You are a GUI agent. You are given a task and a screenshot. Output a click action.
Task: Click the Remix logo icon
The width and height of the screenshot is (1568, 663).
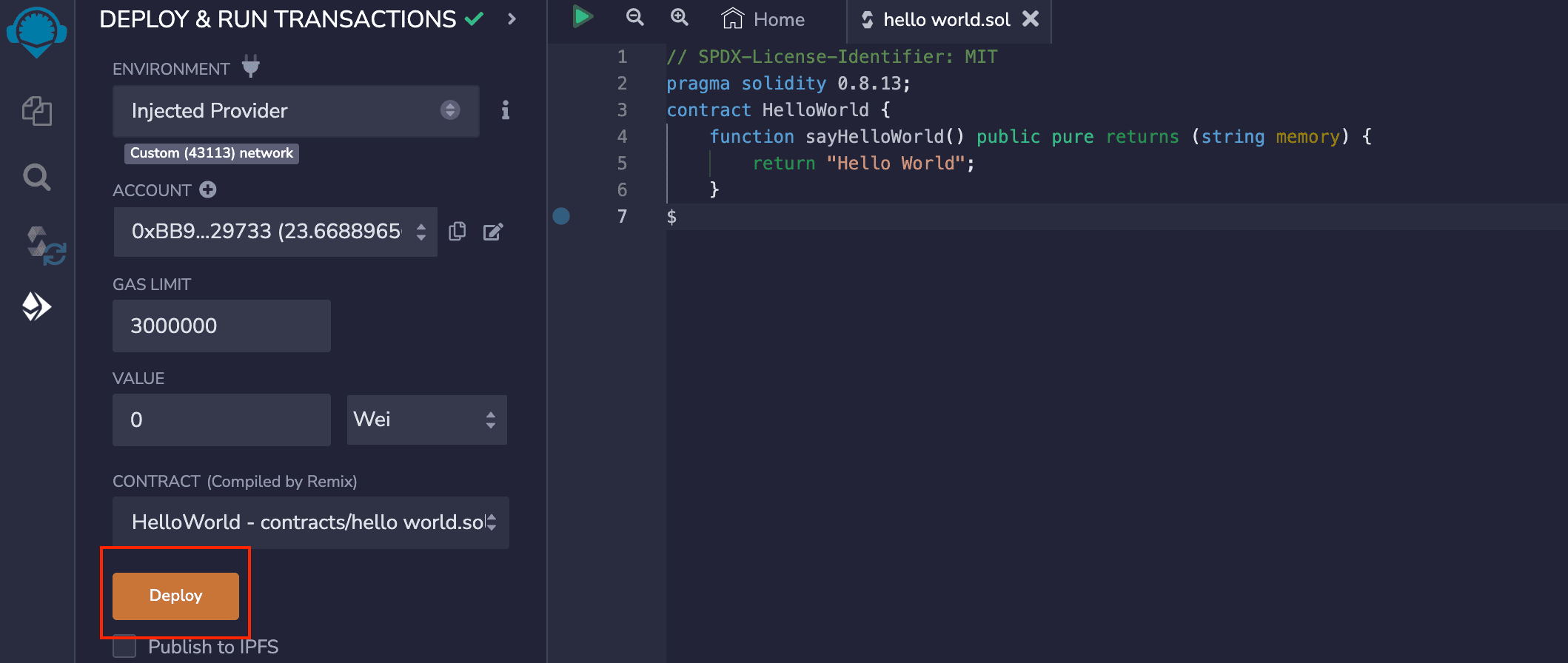[36, 31]
